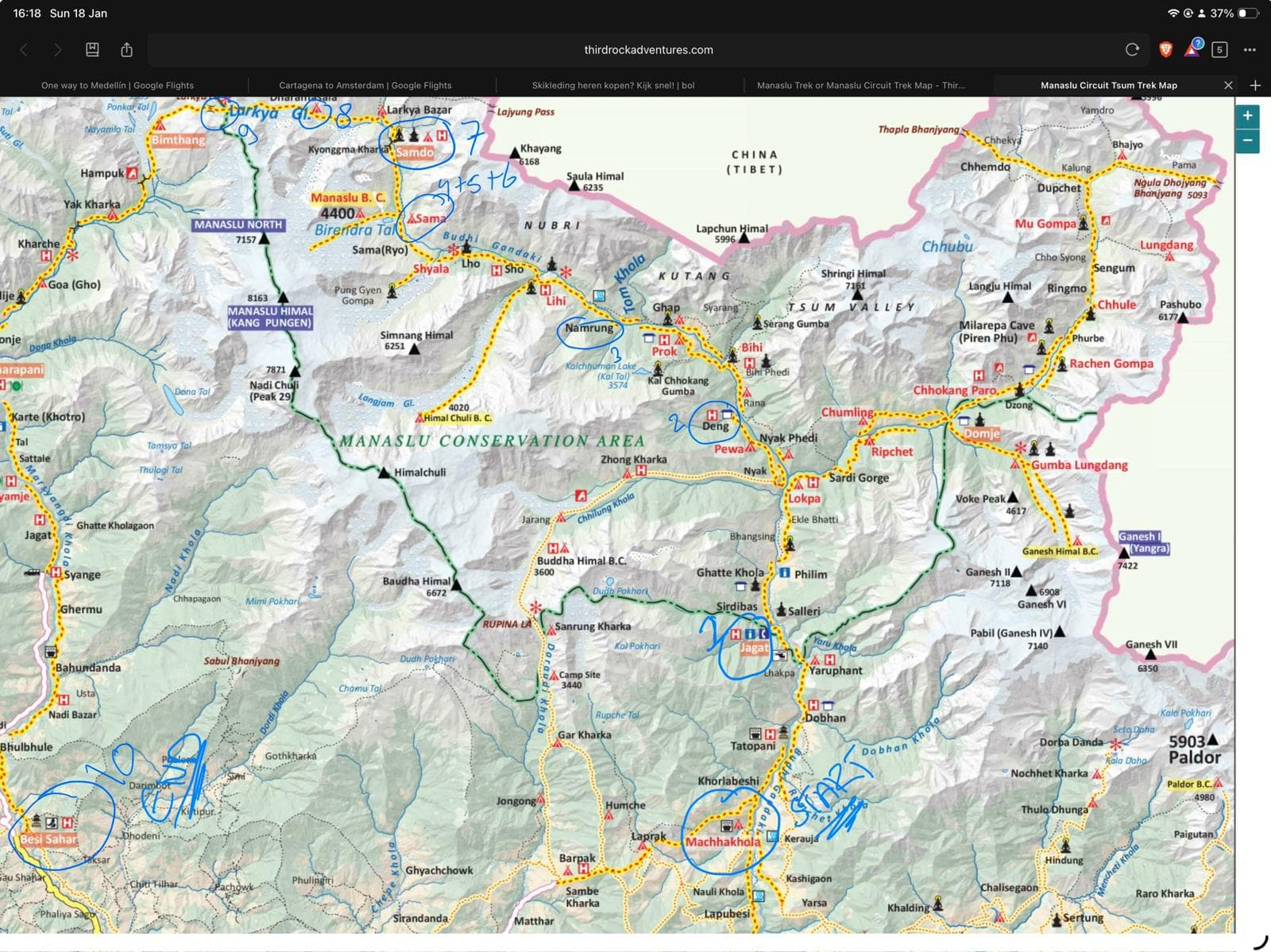Zoom out of the map with minus button
The image size is (1271, 952).
click(x=1247, y=141)
